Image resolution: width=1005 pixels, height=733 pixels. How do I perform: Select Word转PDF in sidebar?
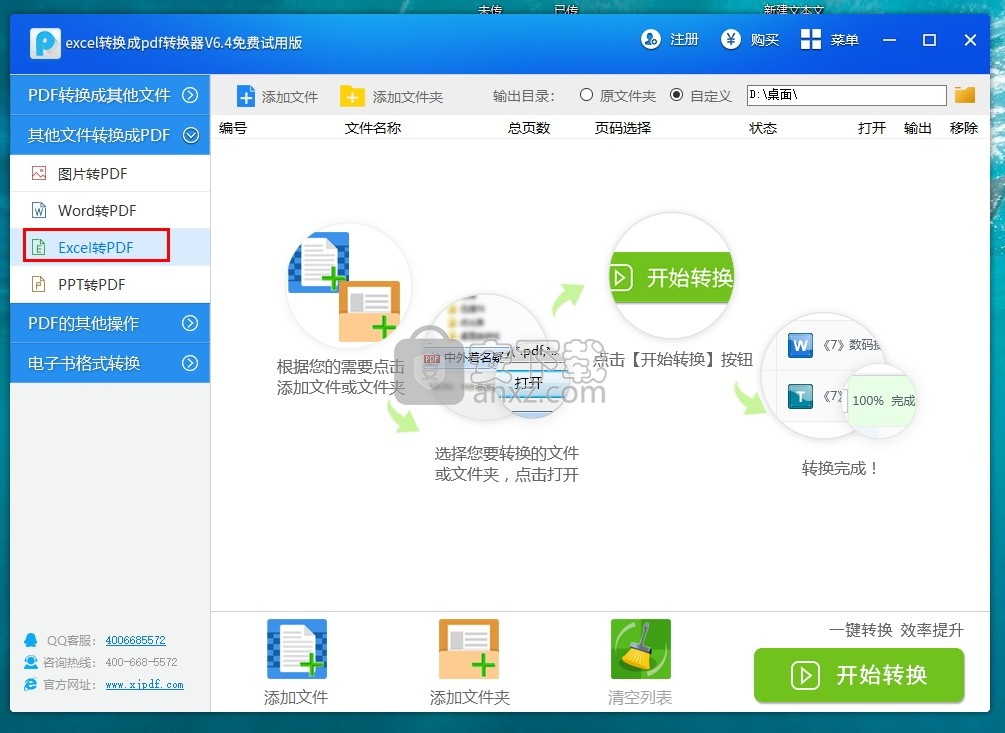[x=110, y=210]
